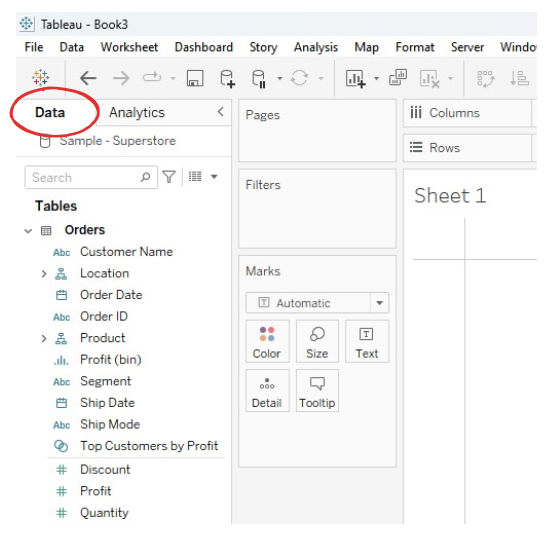The width and height of the screenshot is (550, 549).
Task: Click the filter fields funnel icon
Action: pos(169,176)
